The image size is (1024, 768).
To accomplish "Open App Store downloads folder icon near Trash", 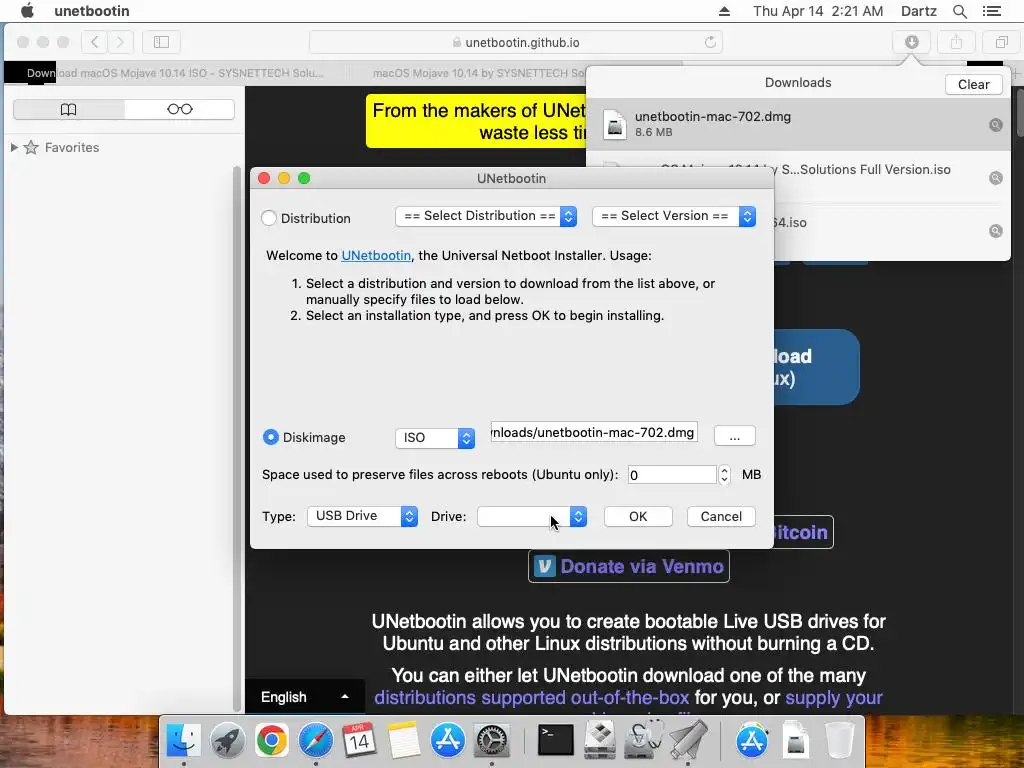I will click(752, 741).
